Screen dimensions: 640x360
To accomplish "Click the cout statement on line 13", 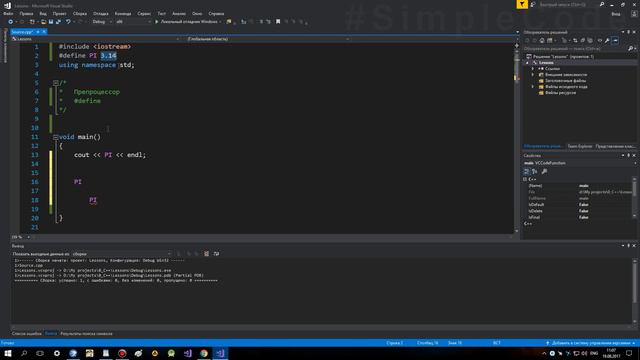I will (x=110, y=155).
